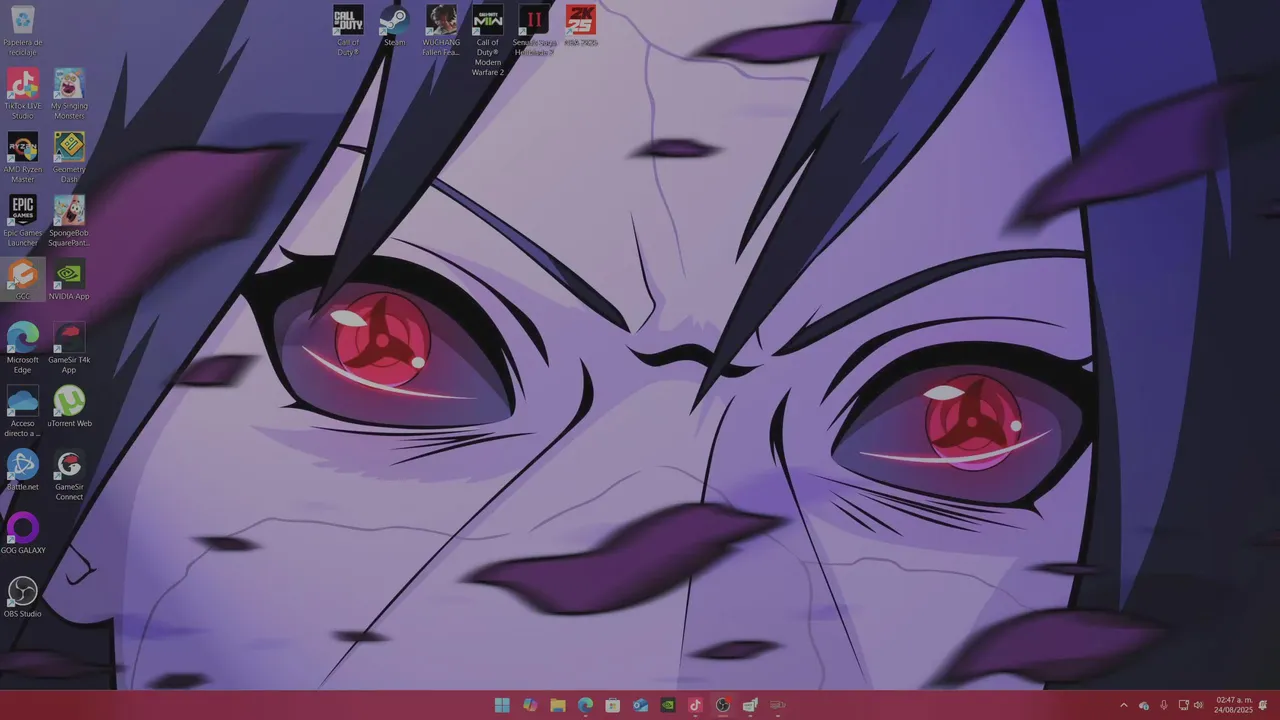Open Microsoft Edge from the taskbar
1280x720 pixels.
585,705
